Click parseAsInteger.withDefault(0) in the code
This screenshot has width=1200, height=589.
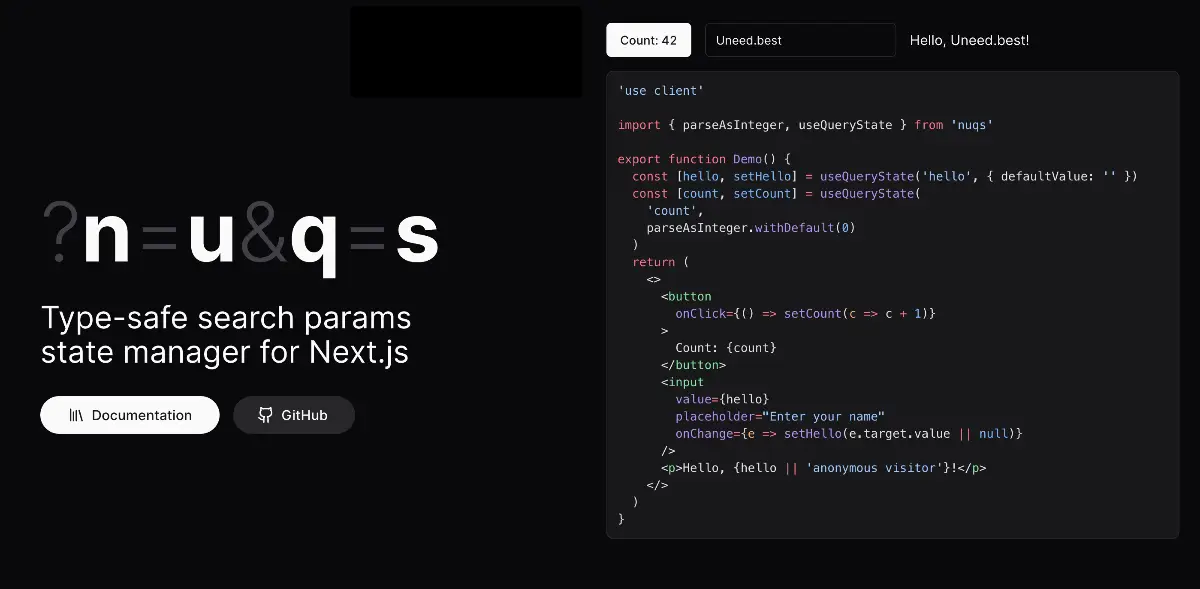[750, 228]
